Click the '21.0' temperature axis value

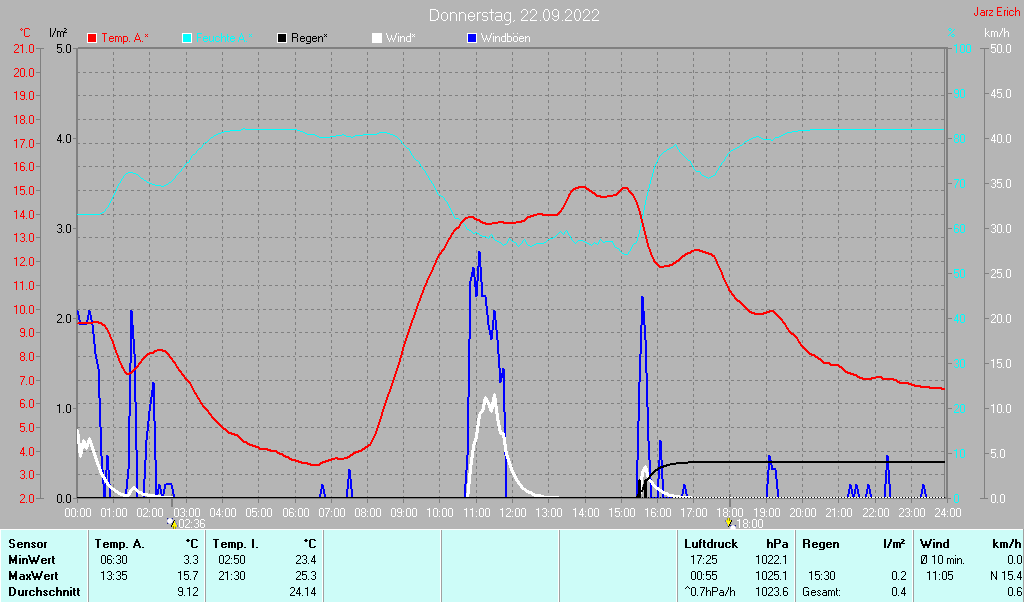pos(24,49)
